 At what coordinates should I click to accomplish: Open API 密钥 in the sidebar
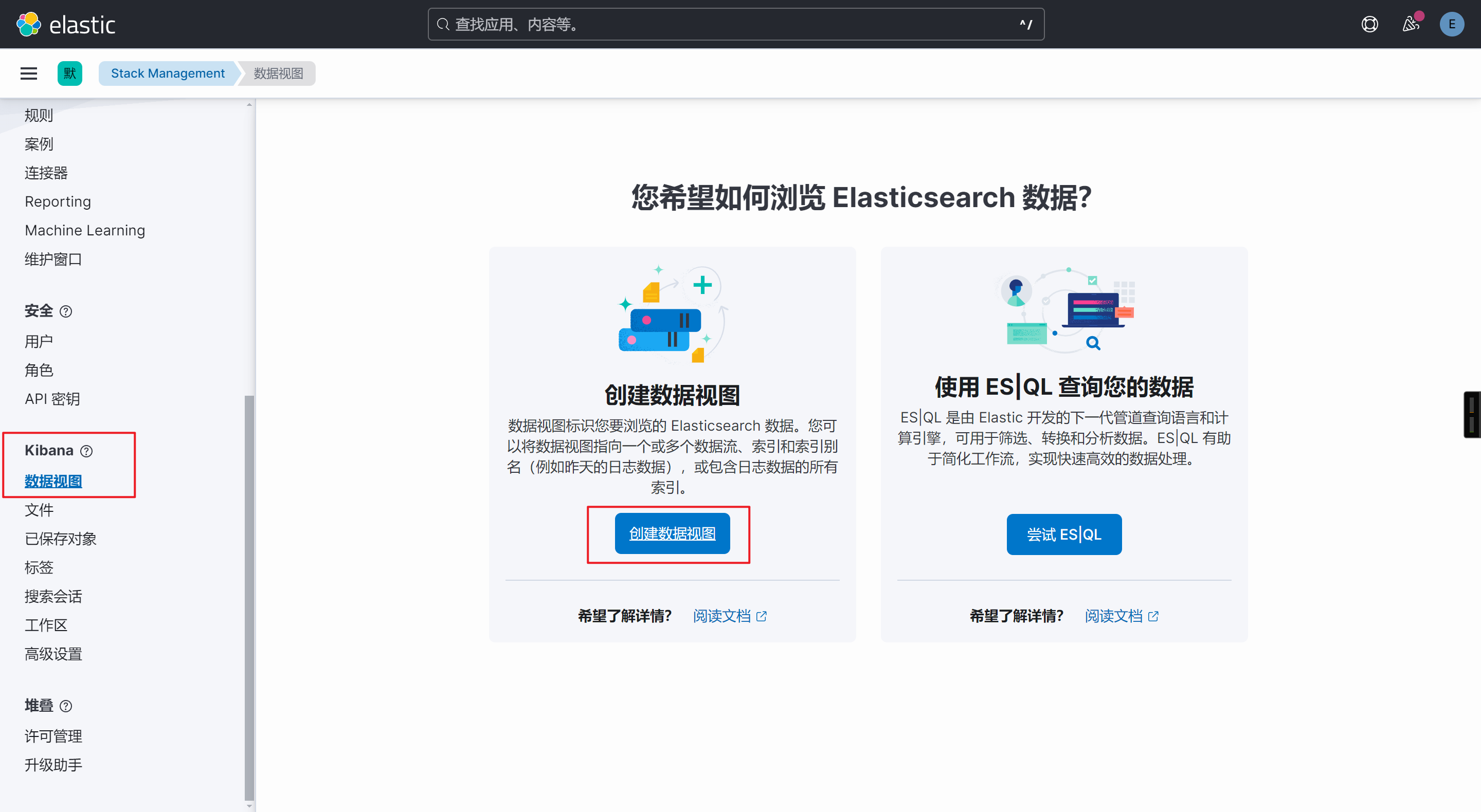pos(52,399)
